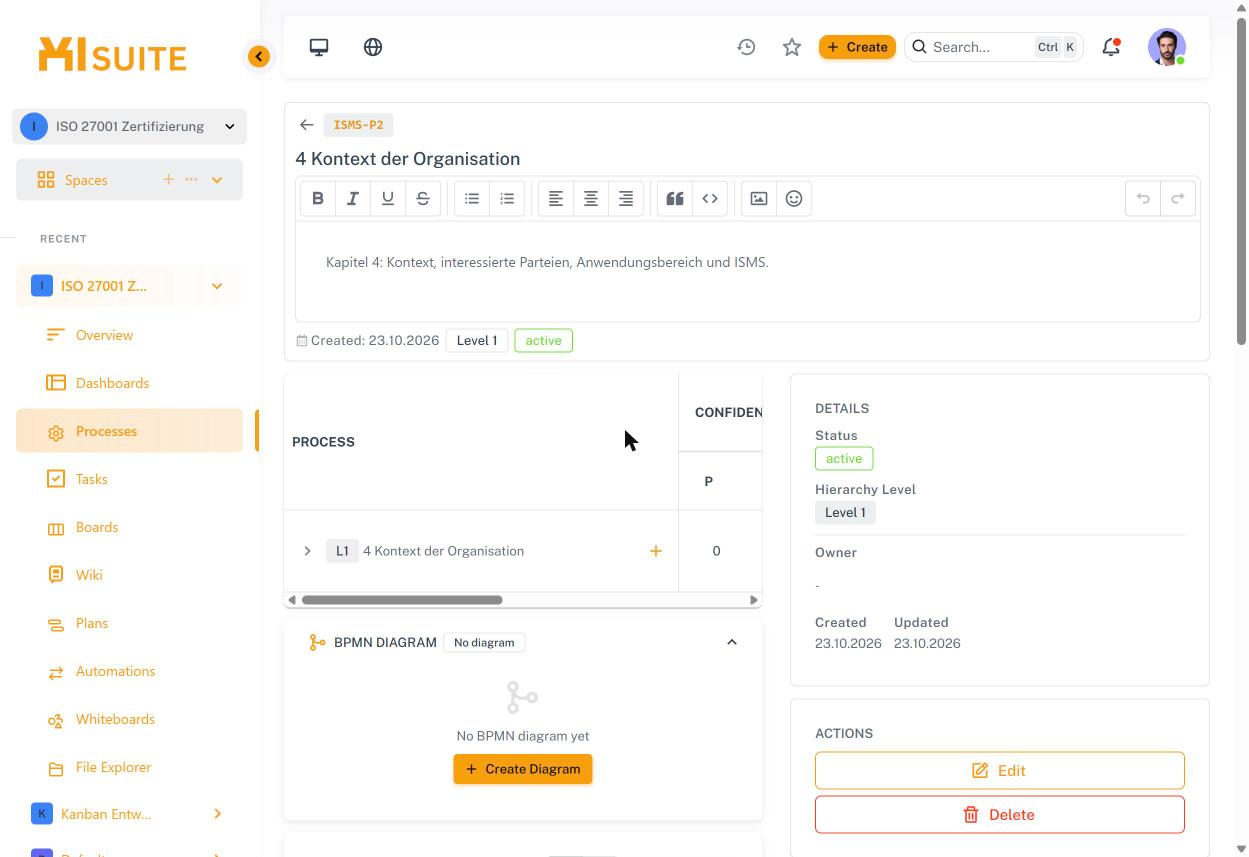The image size is (1249, 857).
Task: Click the globe icon in top bar
Action: pos(373,47)
